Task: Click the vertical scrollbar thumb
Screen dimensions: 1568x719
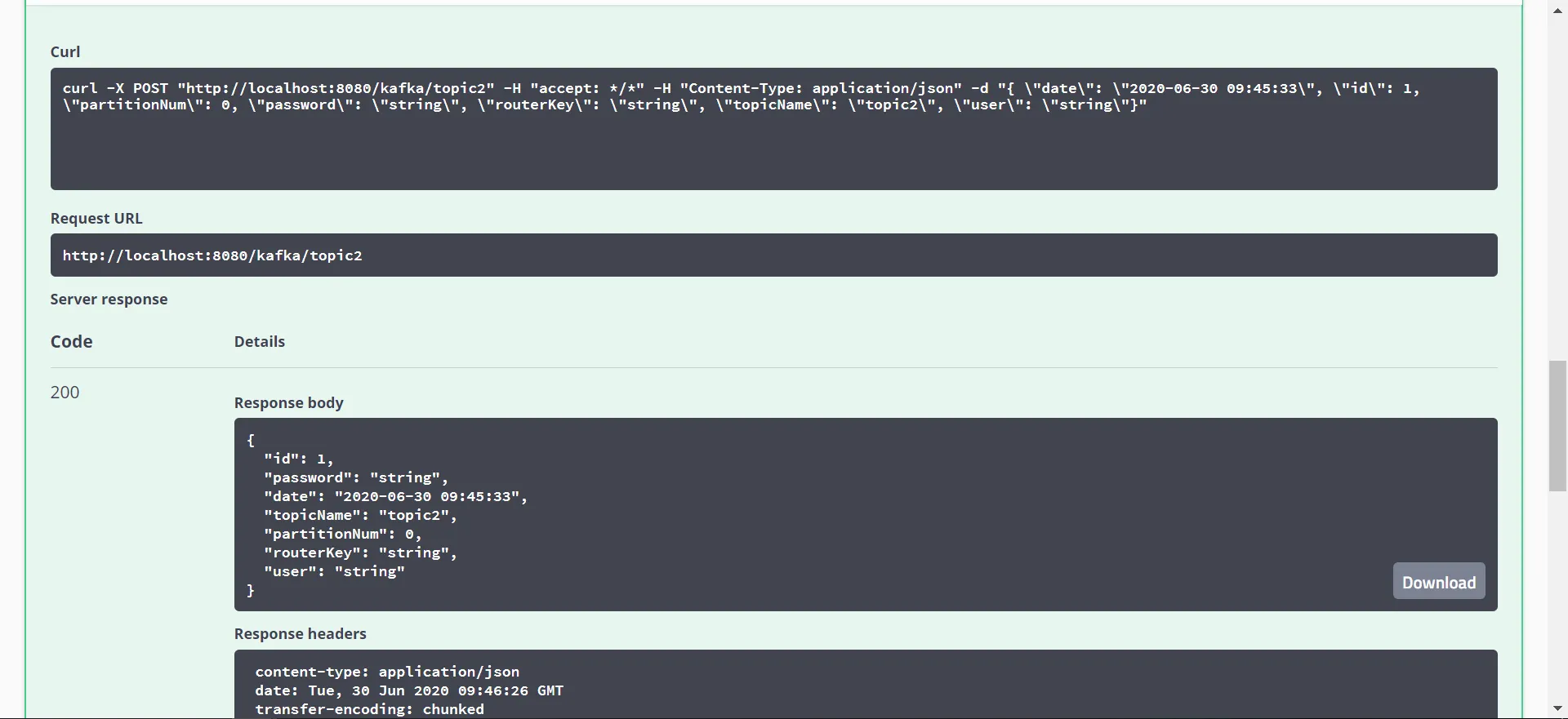Action: [1557, 425]
